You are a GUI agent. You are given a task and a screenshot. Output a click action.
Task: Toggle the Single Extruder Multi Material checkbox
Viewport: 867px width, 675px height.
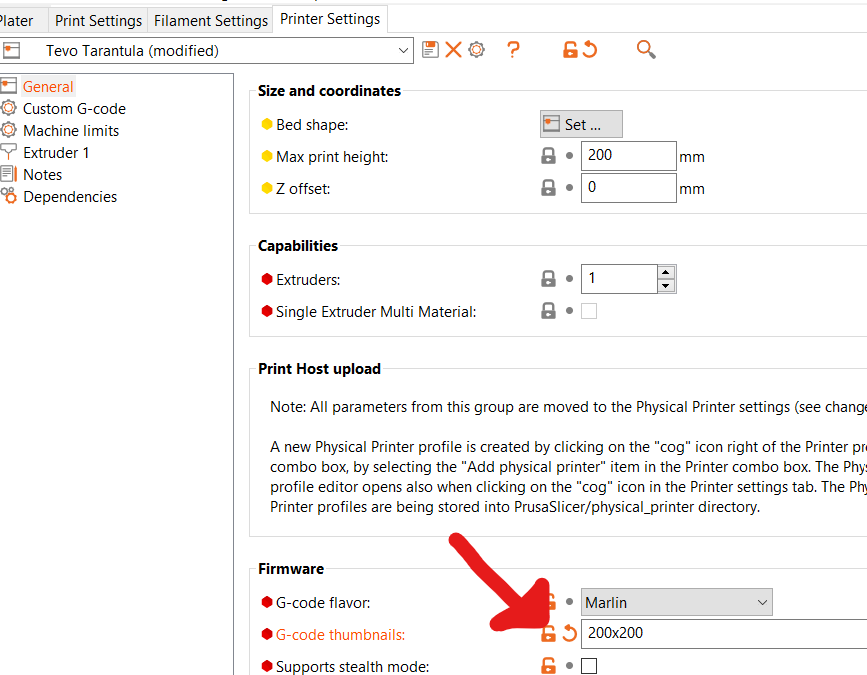[589, 311]
